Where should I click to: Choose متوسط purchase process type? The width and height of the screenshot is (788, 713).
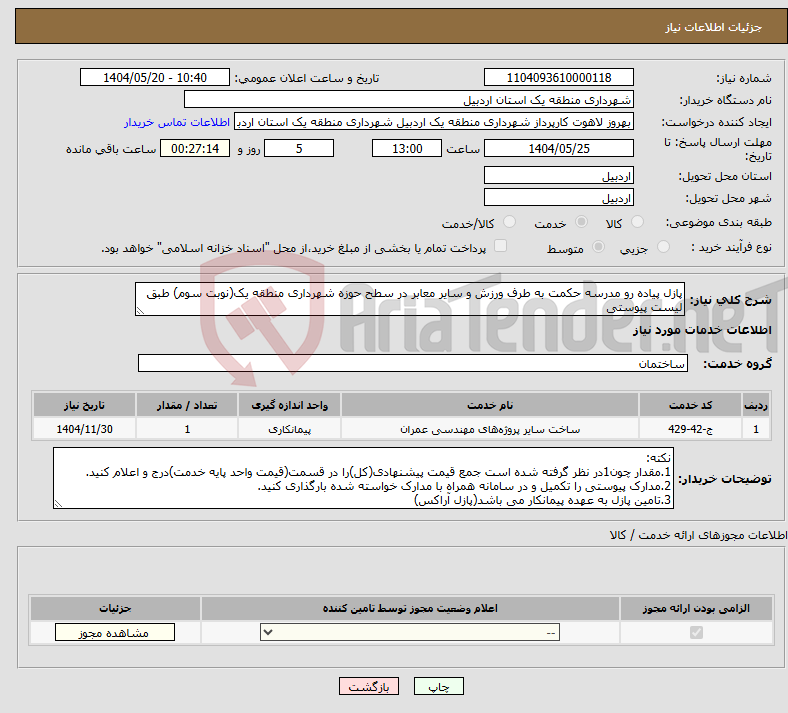pyautogui.click(x=598, y=247)
